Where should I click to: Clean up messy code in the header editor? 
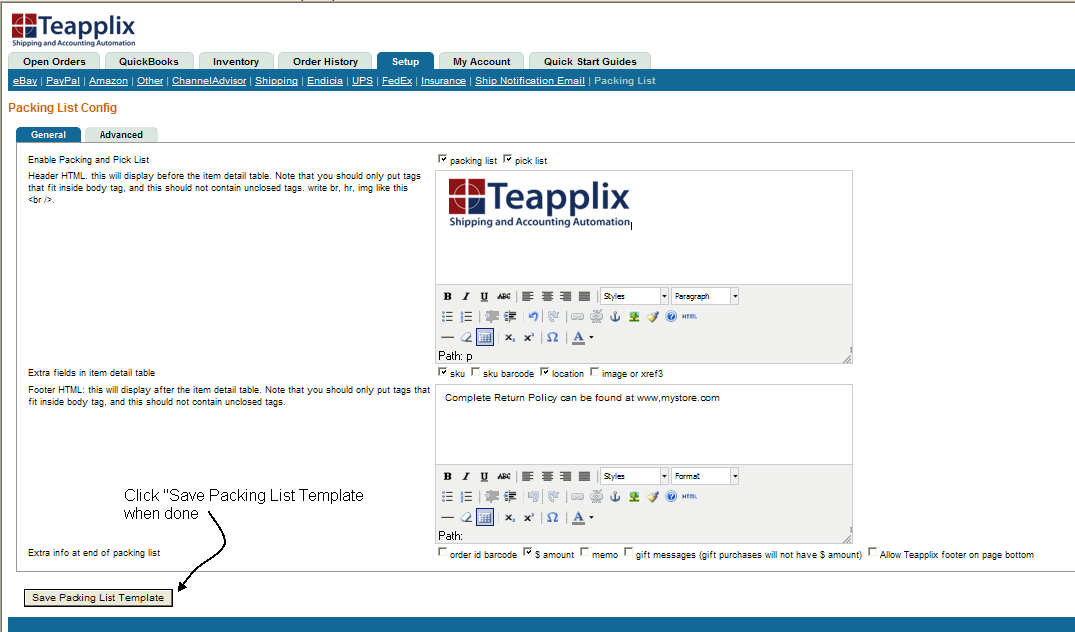pos(652,317)
